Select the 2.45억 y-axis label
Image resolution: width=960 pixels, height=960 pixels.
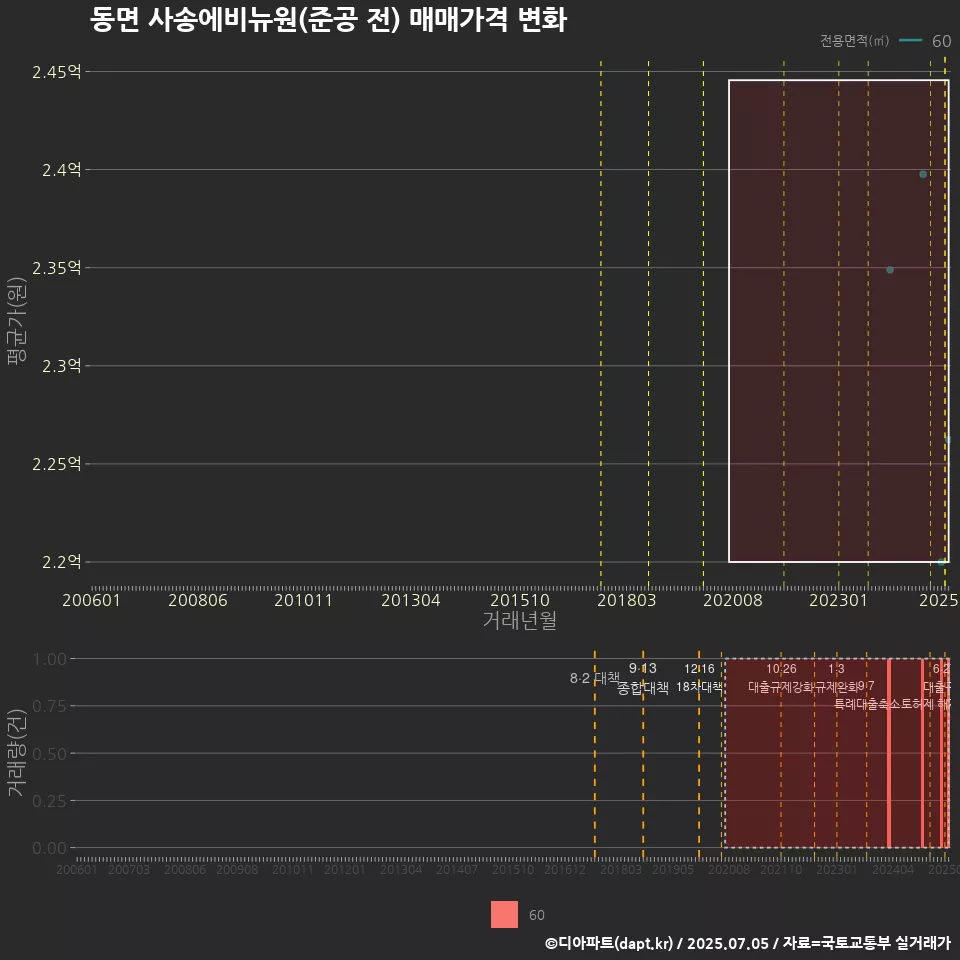click(56, 72)
